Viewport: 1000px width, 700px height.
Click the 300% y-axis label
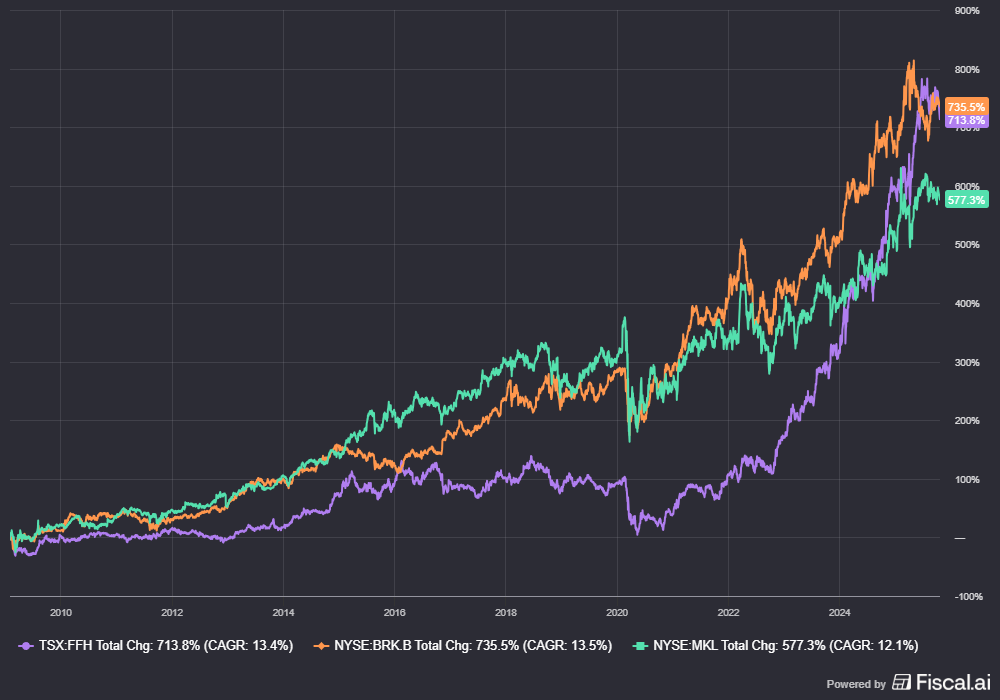(967, 362)
